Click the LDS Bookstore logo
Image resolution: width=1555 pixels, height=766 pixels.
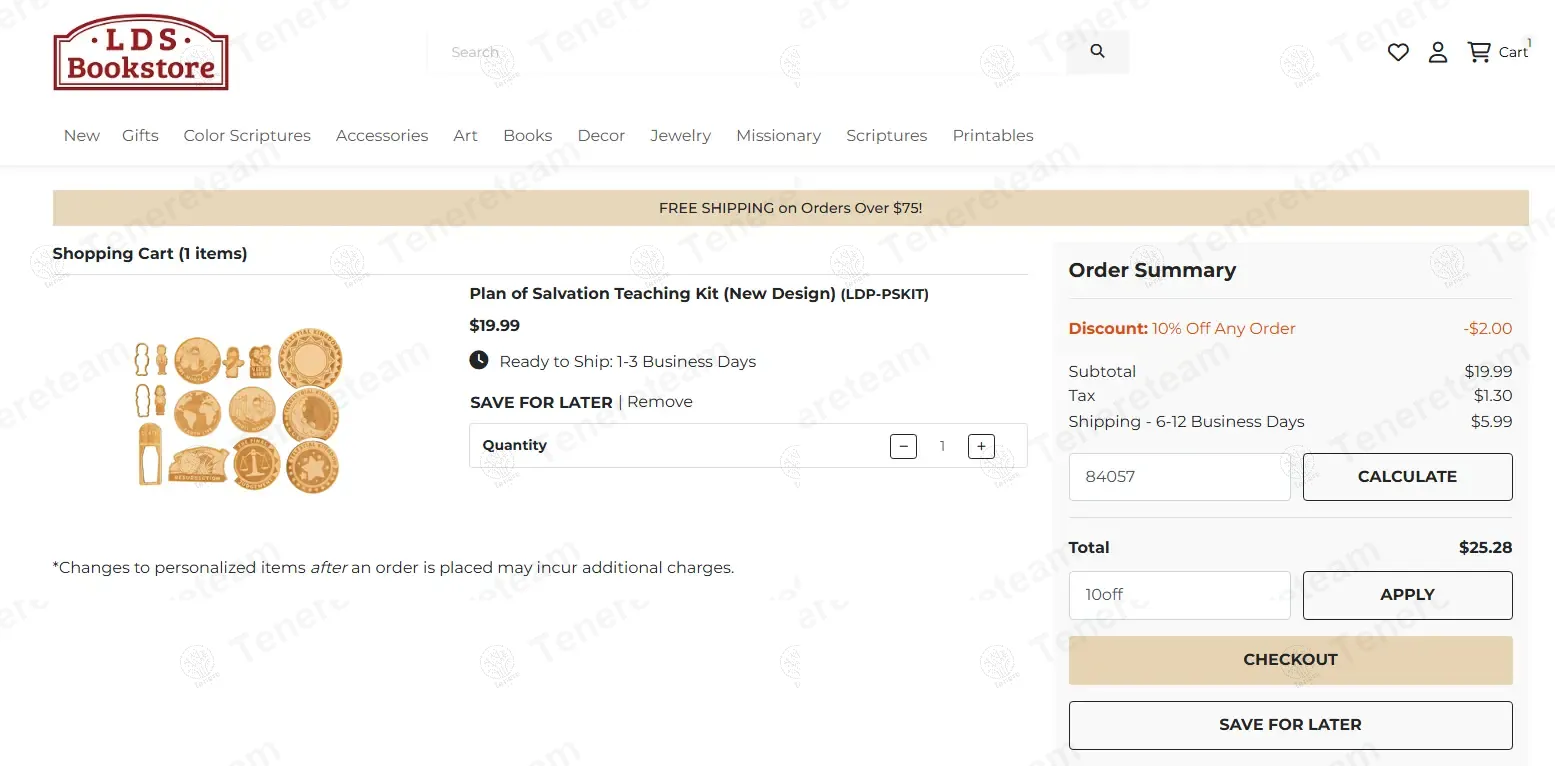(141, 52)
